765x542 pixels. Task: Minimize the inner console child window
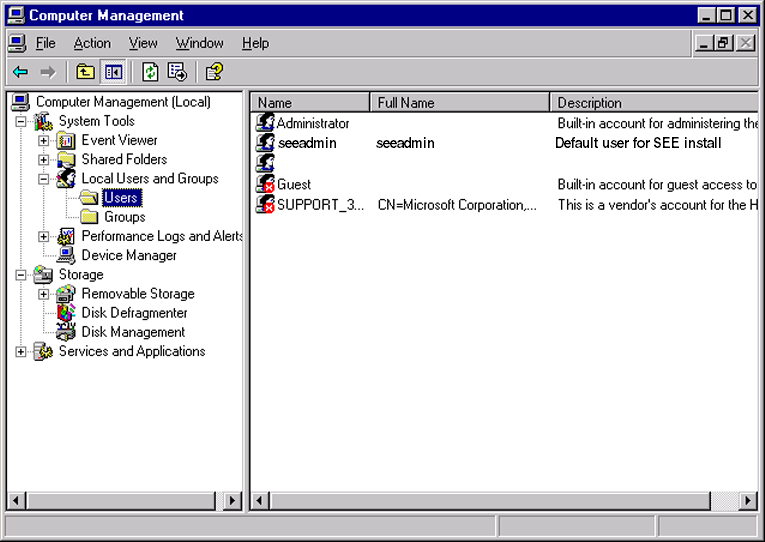pos(704,43)
